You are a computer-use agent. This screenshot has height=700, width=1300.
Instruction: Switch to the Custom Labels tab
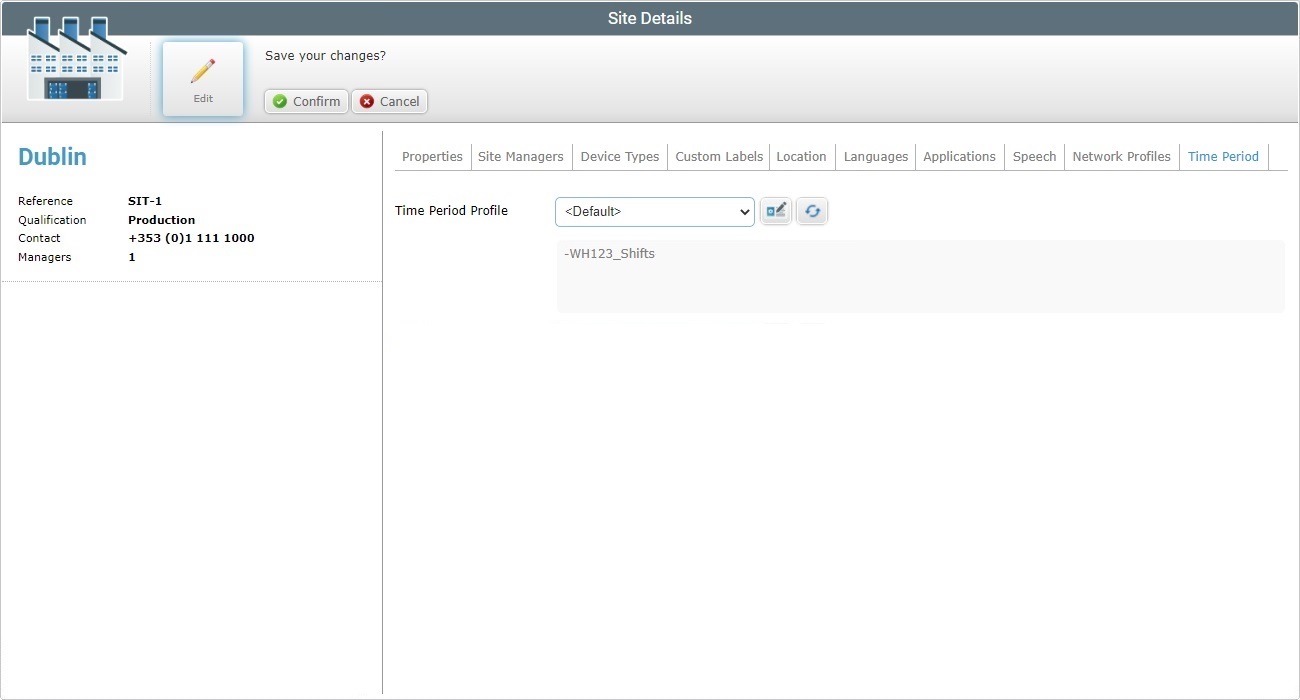click(x=718, y=156)
